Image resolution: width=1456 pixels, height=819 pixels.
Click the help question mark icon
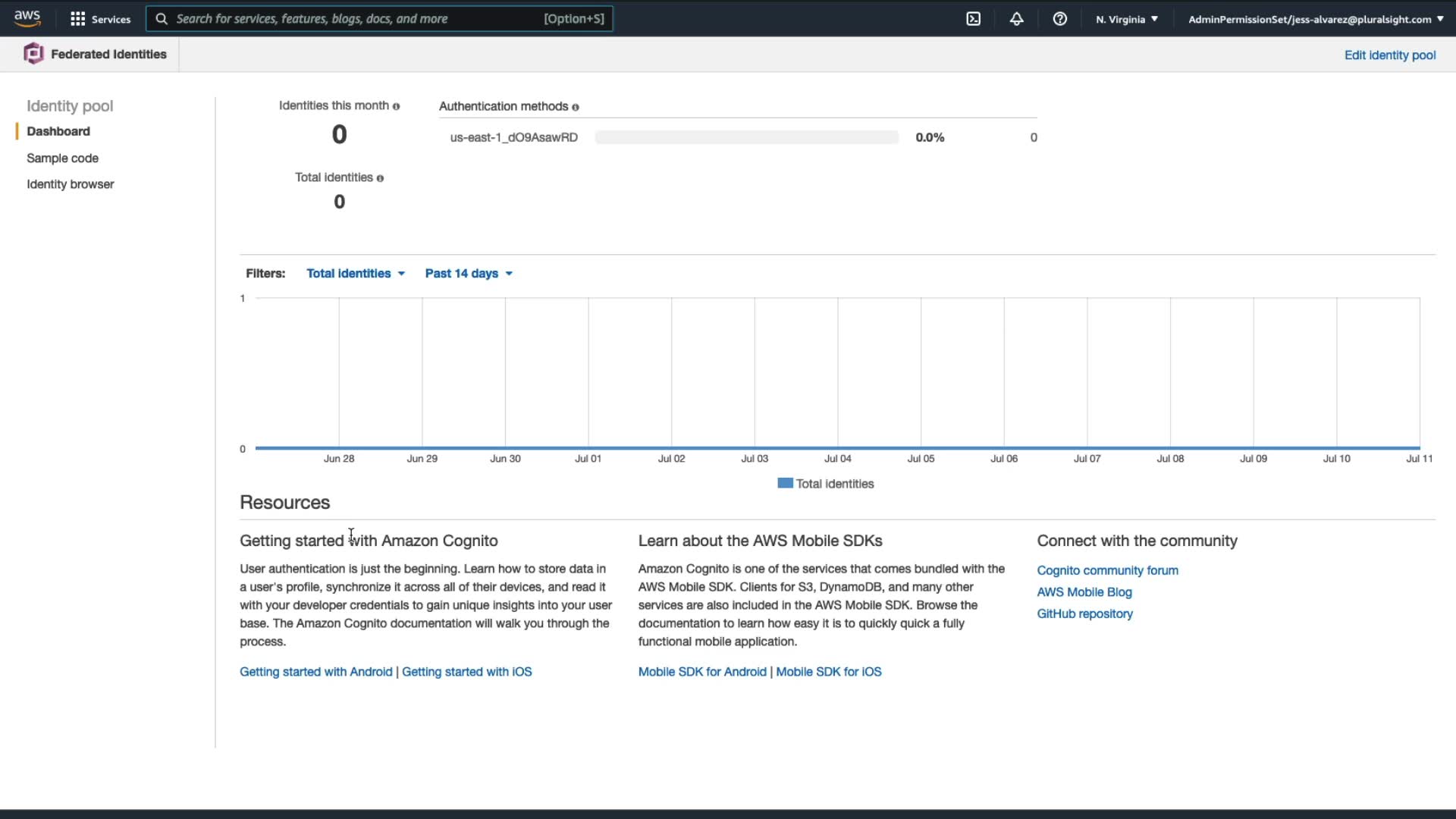pyautogui.click(x=1060, y=19)
